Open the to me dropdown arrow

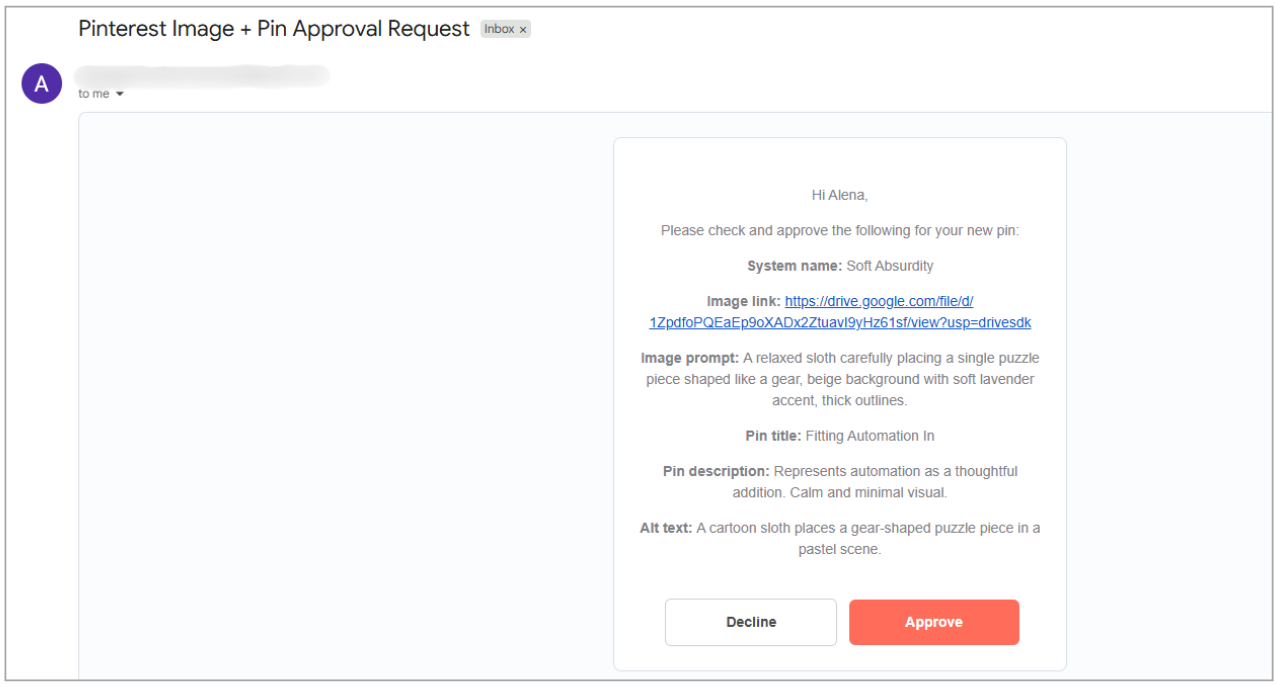pyautogui.click(x=118, y=93)
